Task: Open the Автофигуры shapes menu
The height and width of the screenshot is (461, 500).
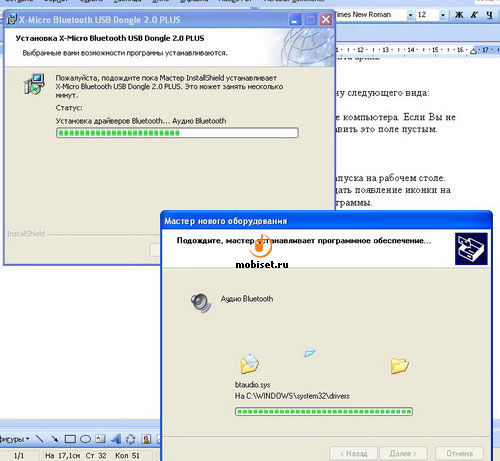Action: (x=14, y=439)
